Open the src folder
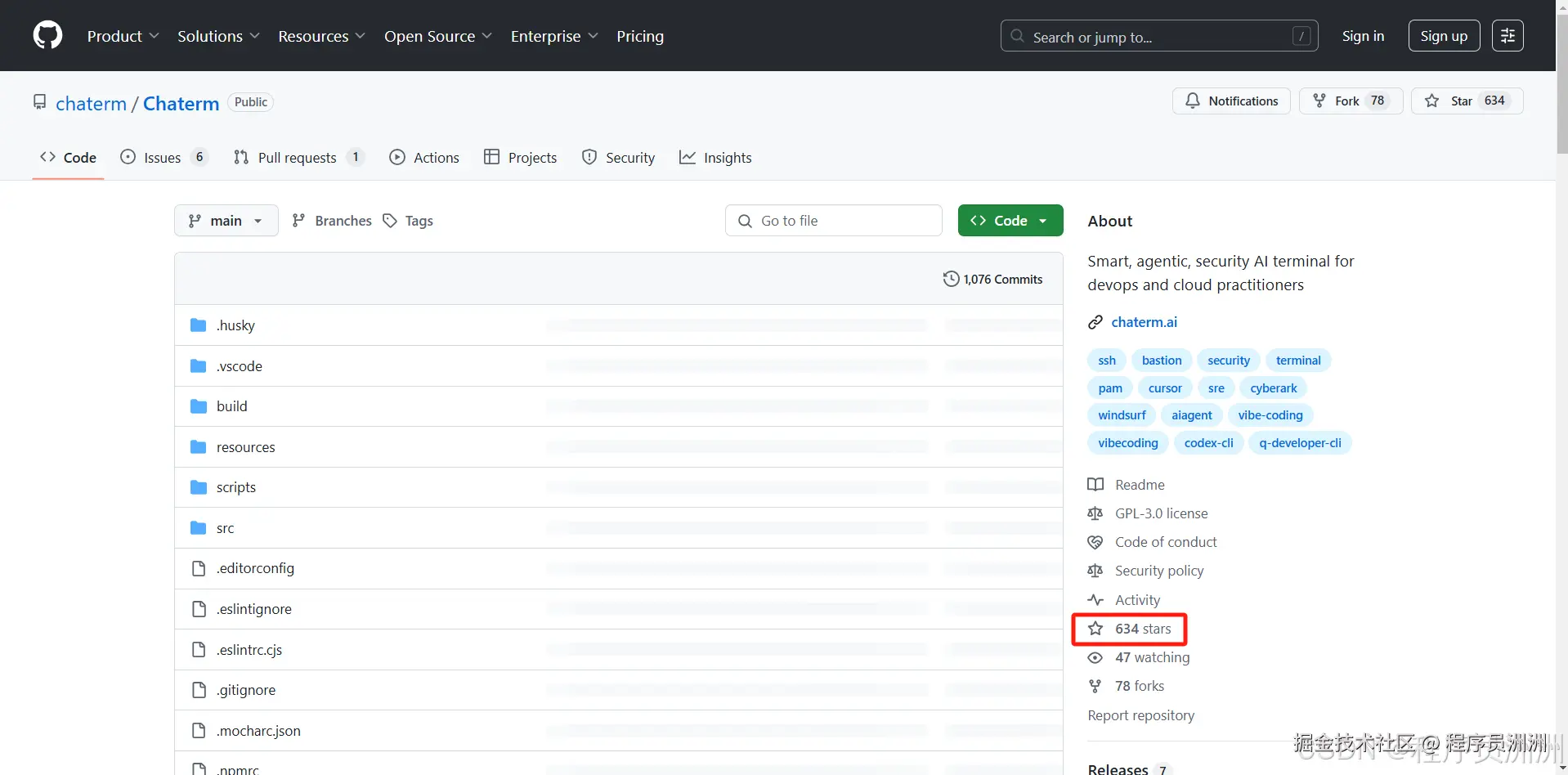 click(225, 528)
